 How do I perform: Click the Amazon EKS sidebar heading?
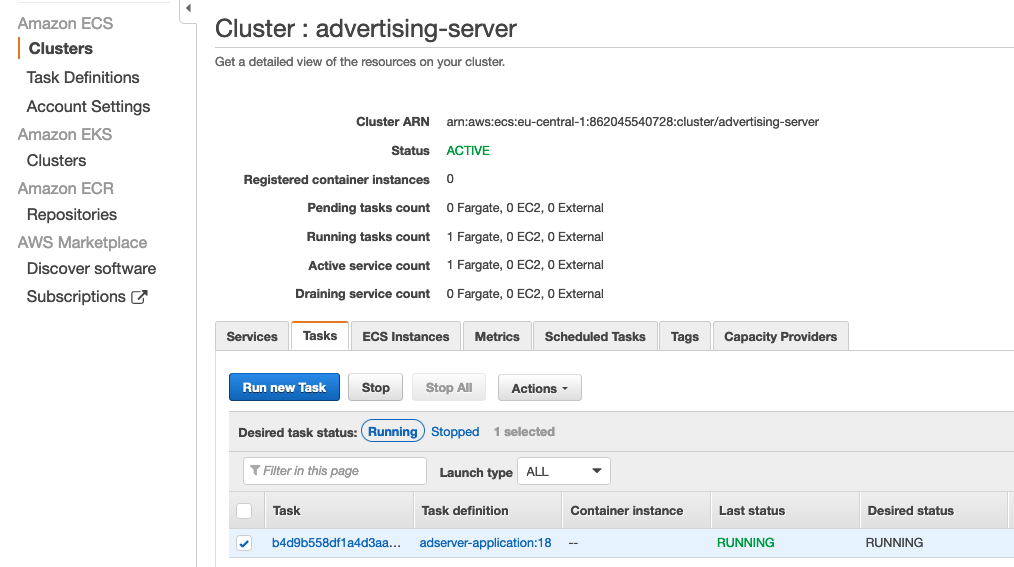point(65,134)
